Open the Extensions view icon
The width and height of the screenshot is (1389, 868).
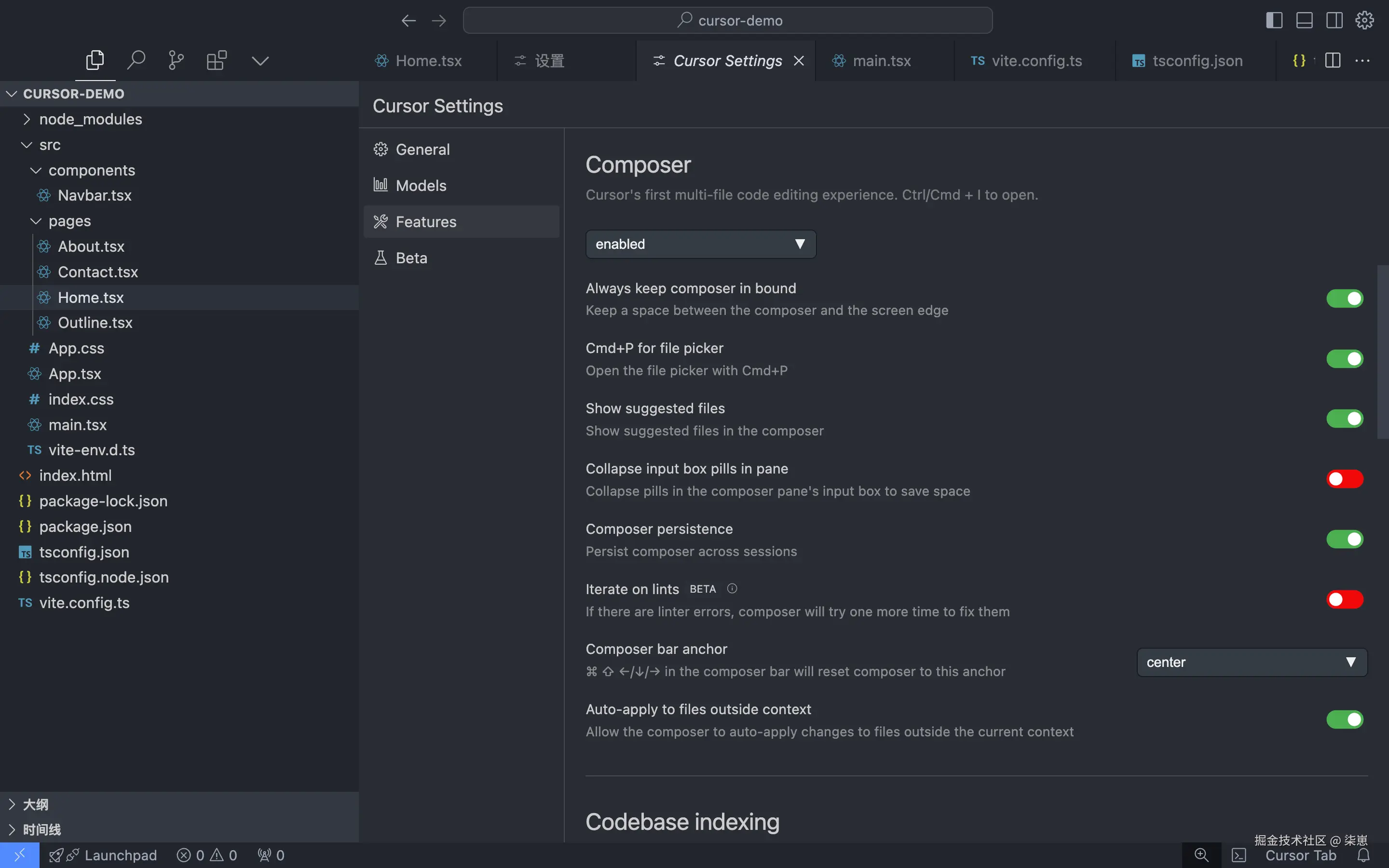[217, 60]
